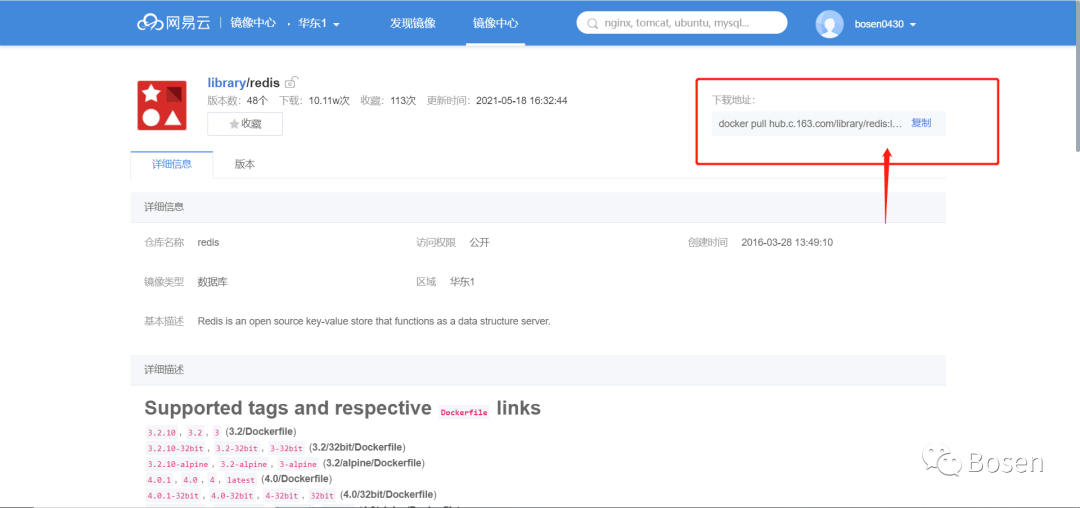Click the lock icon next to redis
1080x508 pixels.
click(291, 82)
